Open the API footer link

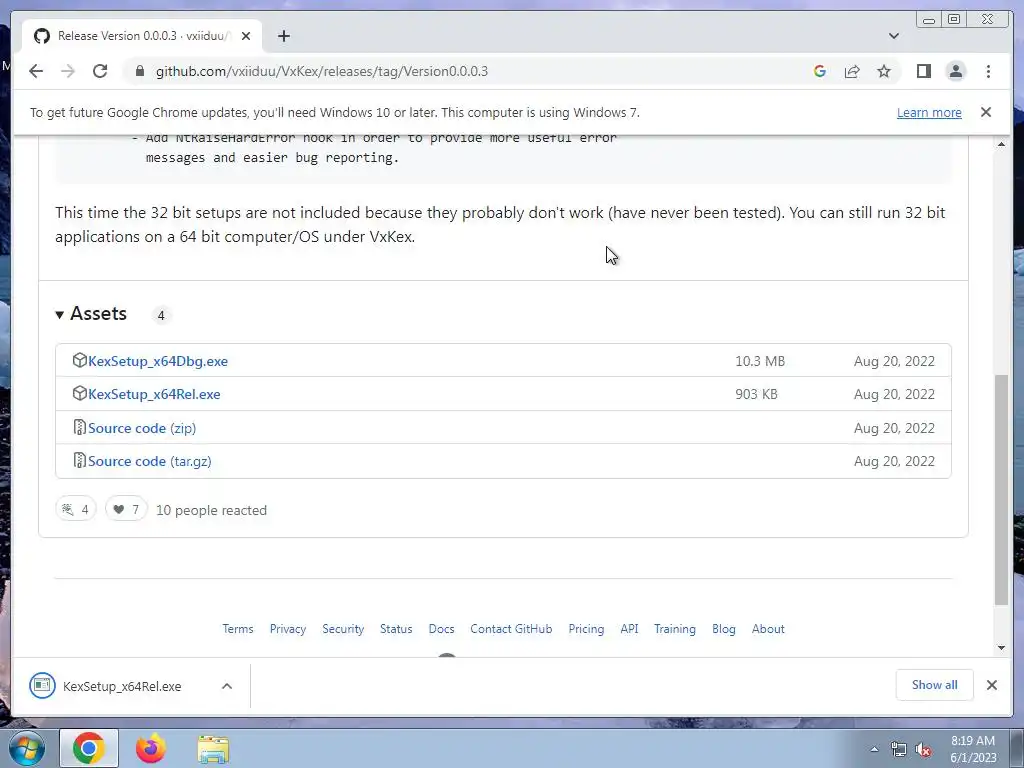[x=629, y=629]
